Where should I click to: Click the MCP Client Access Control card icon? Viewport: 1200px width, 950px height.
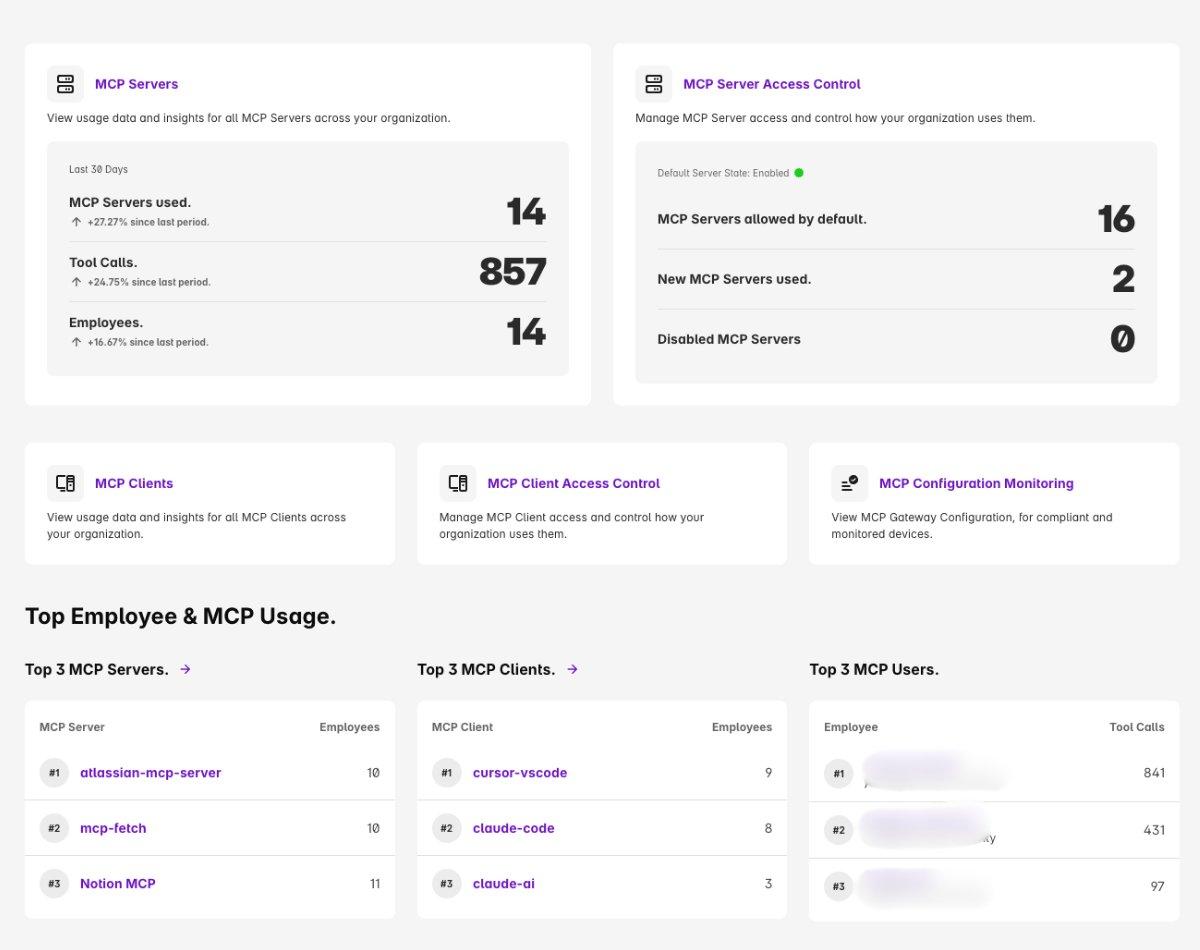[458, 483]
